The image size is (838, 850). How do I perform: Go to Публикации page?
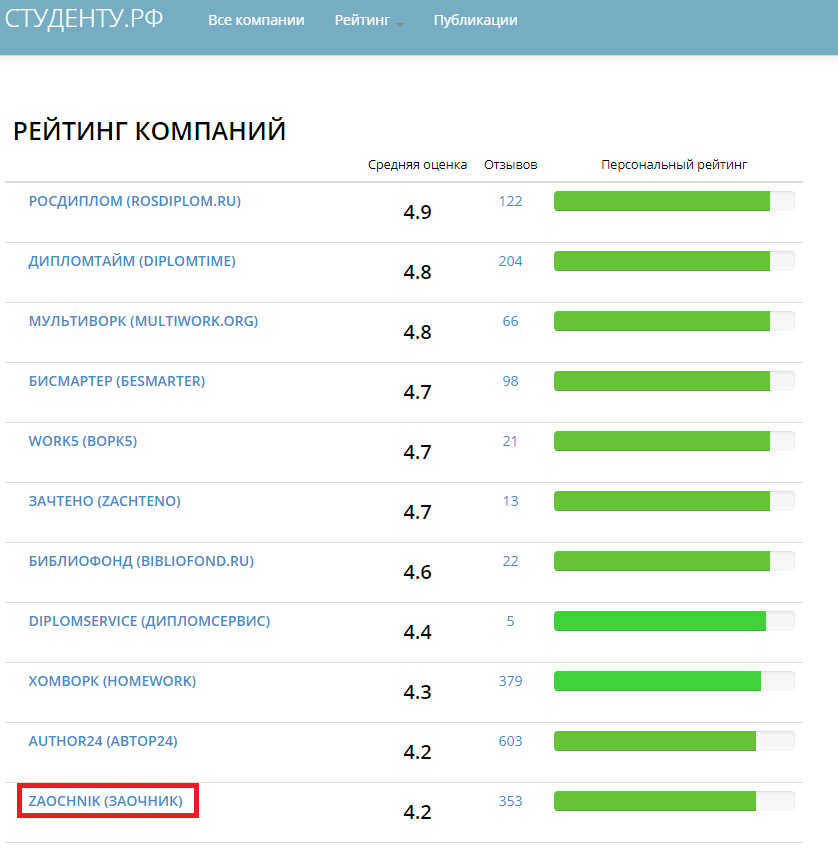click(475, 20)
